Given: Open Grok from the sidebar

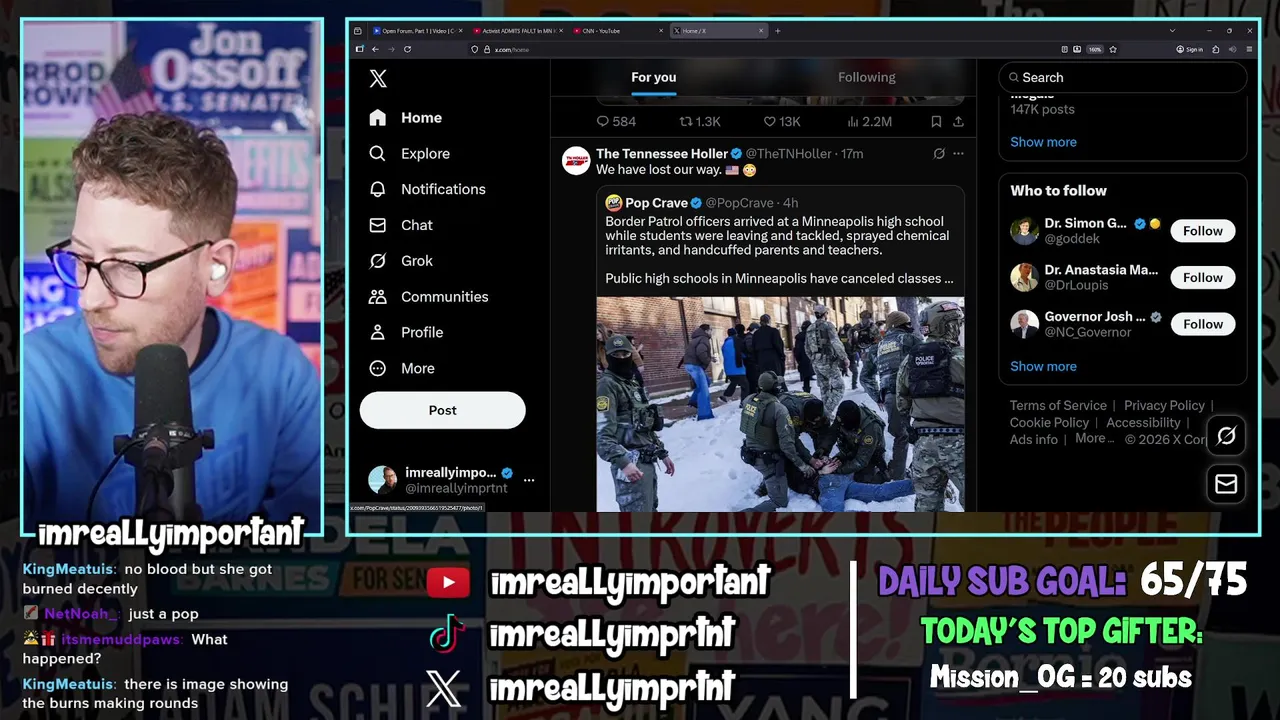Looking at the screenshot, I should tap(400, 261).
